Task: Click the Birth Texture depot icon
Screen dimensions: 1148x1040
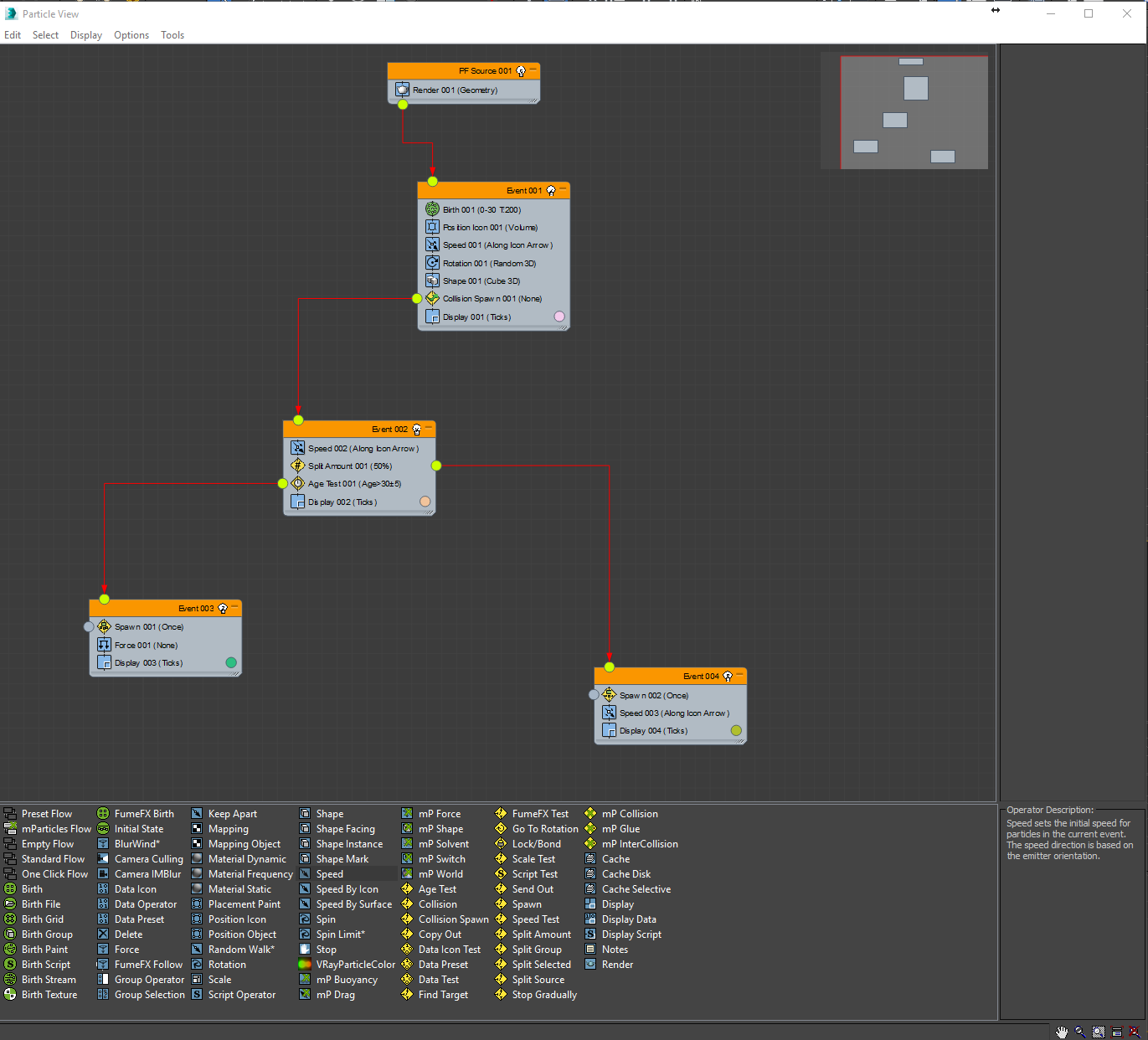Action: click(10, 995)
